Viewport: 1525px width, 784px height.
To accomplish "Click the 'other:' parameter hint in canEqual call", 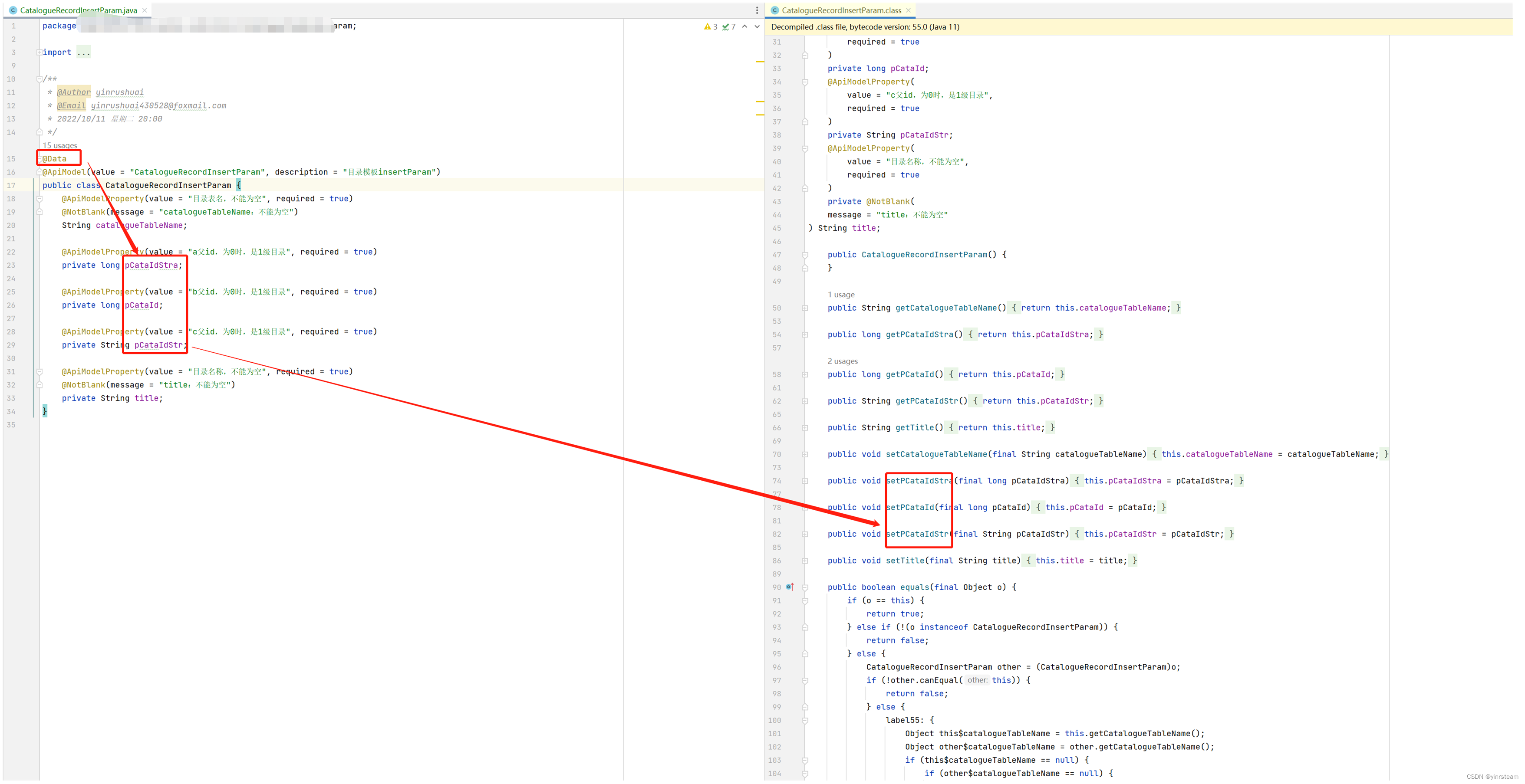I will point(978,680).
